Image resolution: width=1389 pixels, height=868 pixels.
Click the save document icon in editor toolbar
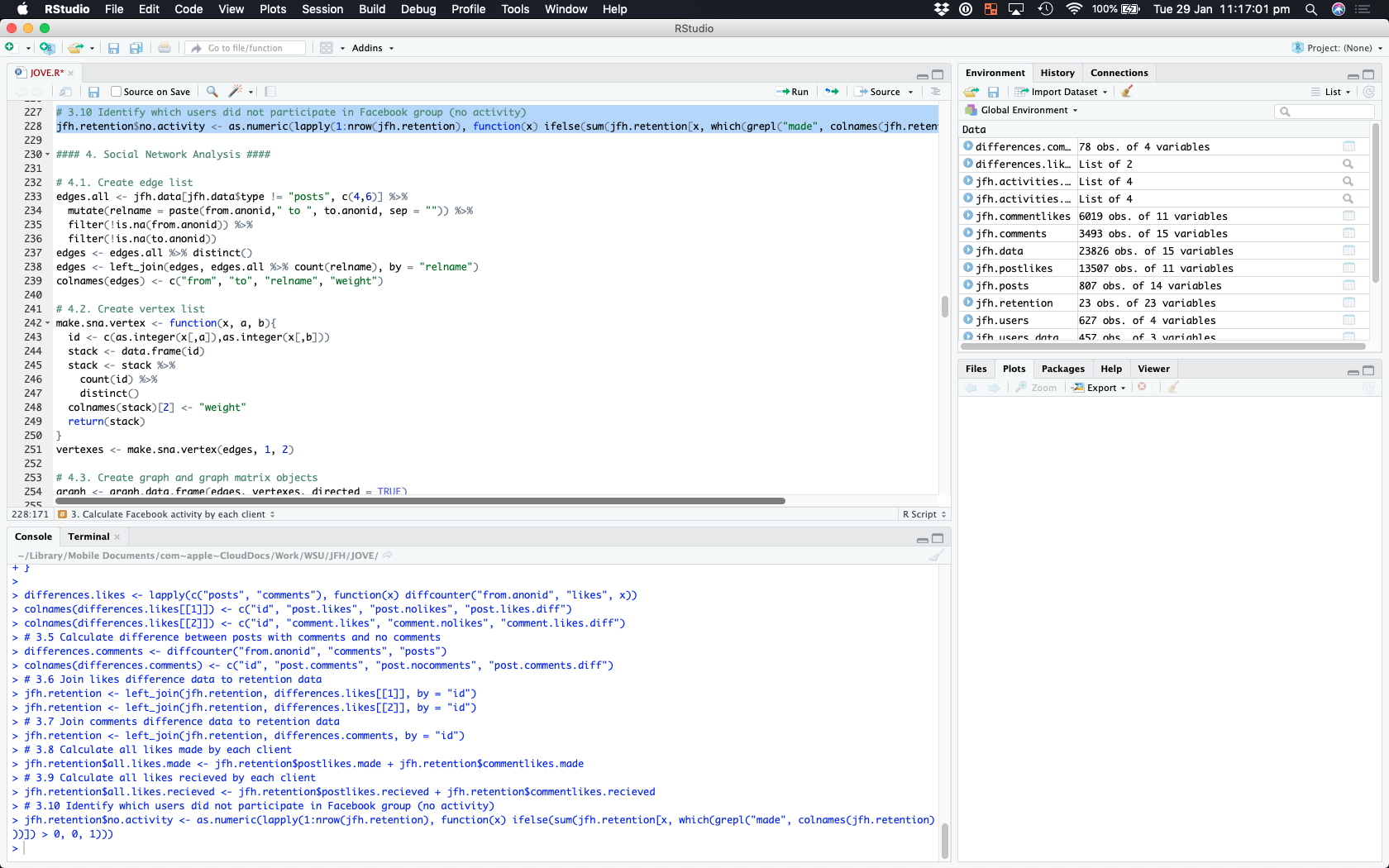(x=94, y=92)
